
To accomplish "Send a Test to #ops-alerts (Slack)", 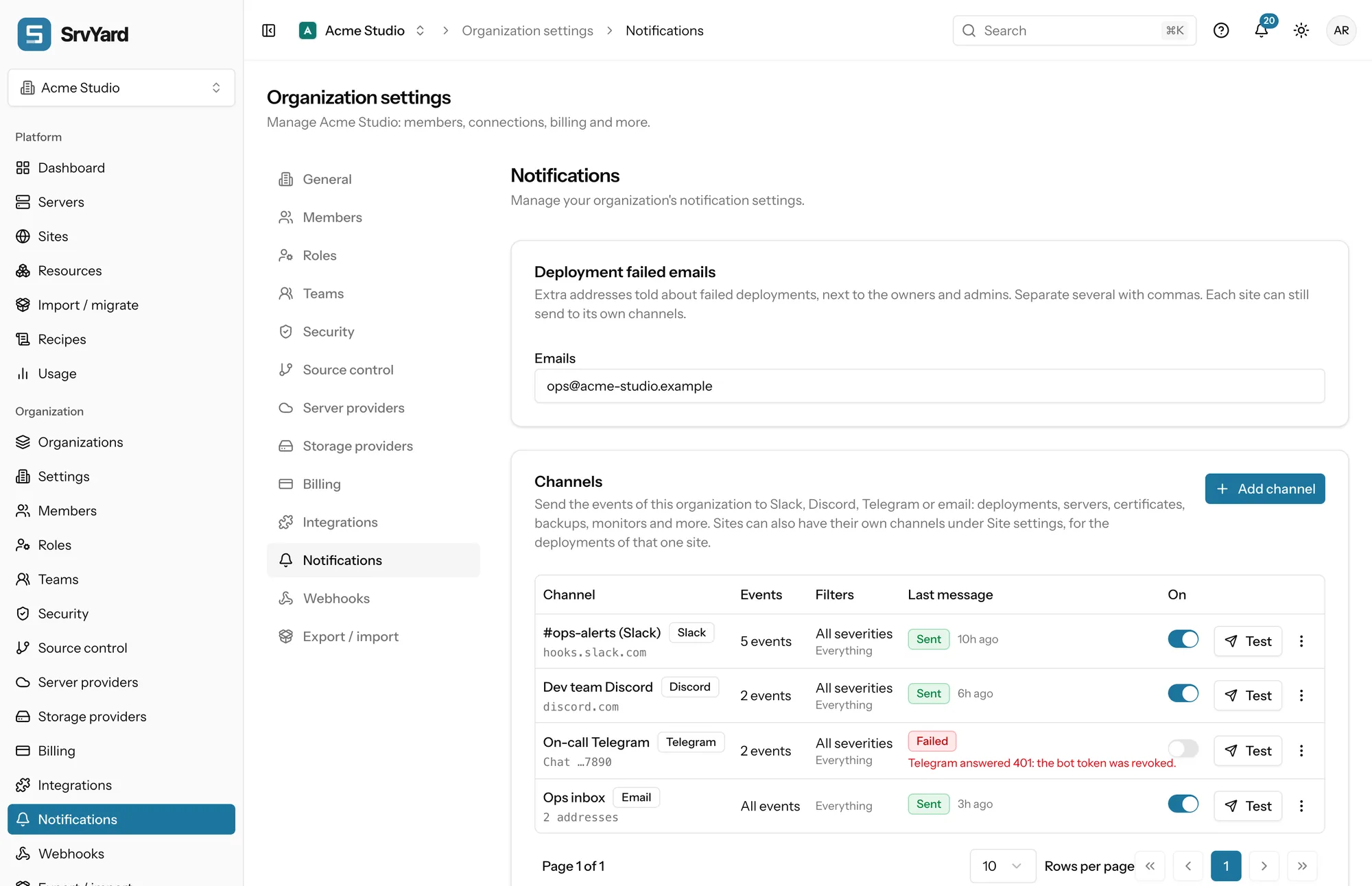I will click(x=1248, y=641).
